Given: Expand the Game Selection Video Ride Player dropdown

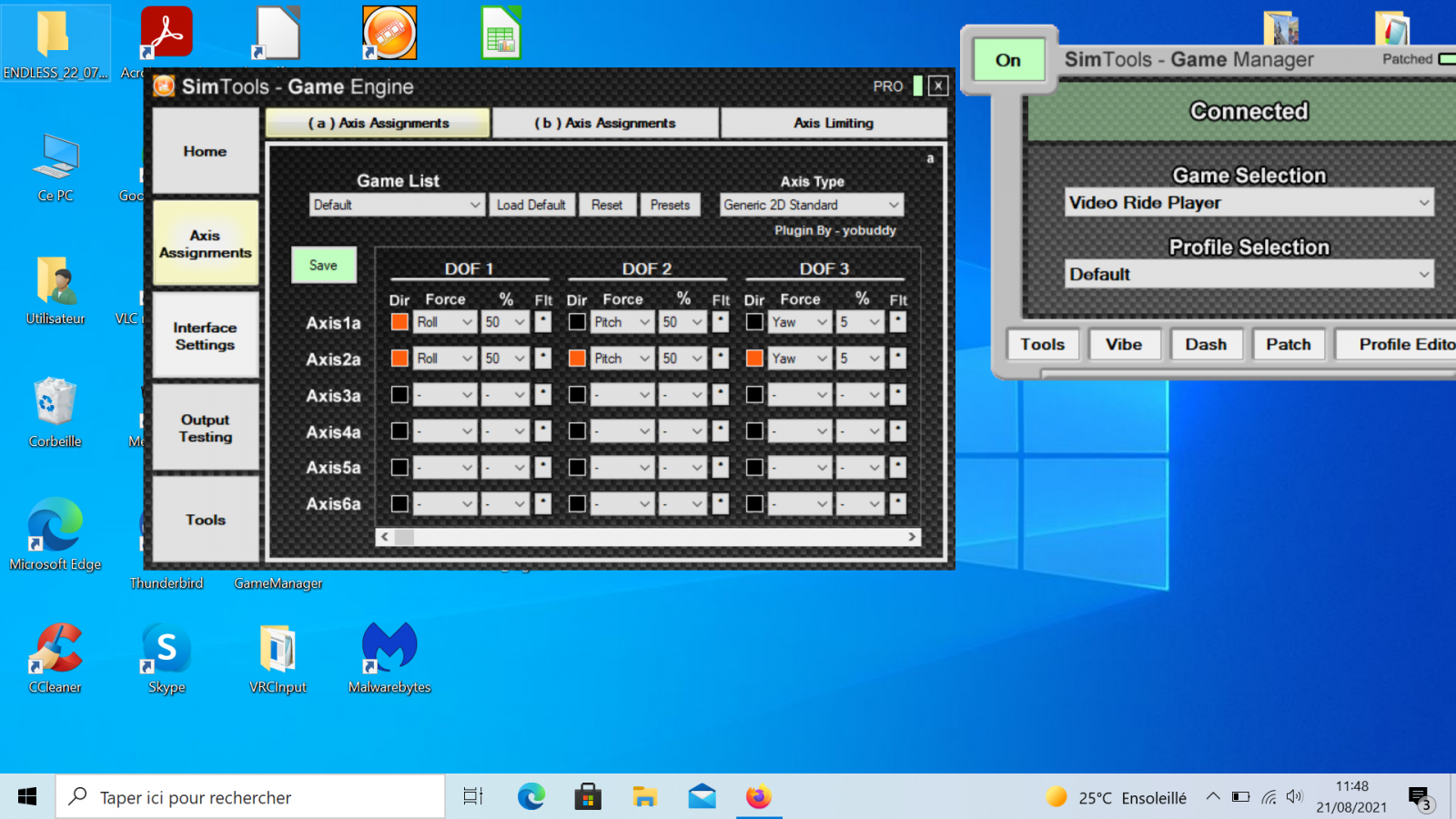Looking at the screenshot, I should (x=1249, y=203).
